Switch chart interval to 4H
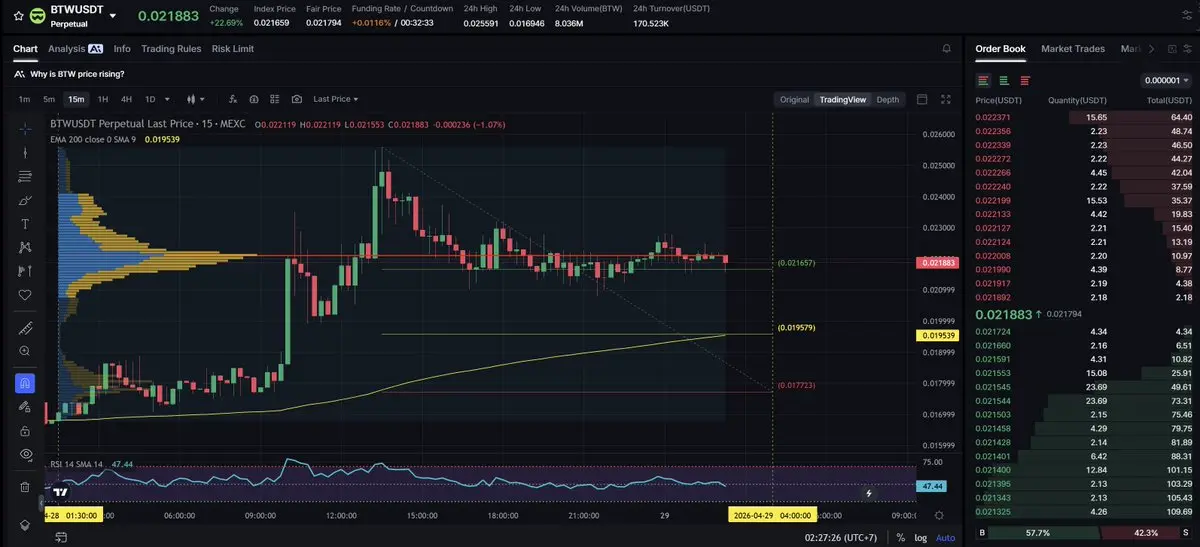The image size is (1200, 547). point(126,99)
